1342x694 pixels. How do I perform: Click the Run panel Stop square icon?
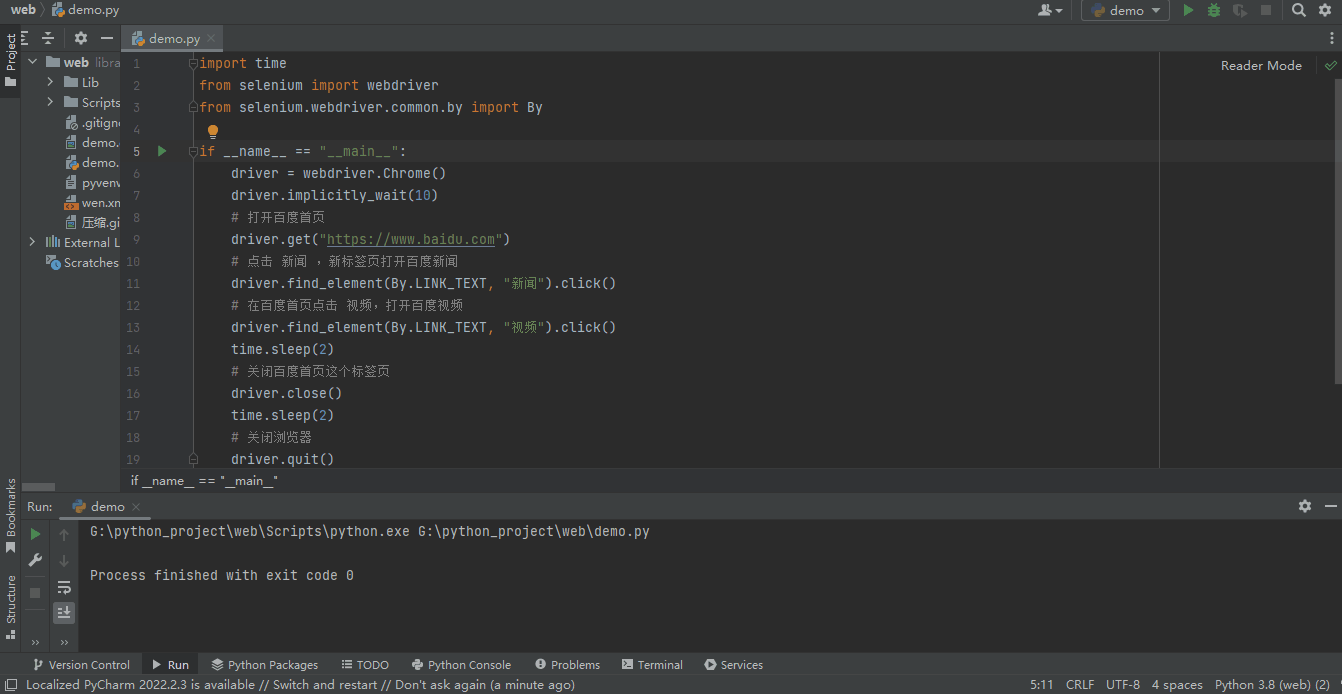tap(35, 592)
